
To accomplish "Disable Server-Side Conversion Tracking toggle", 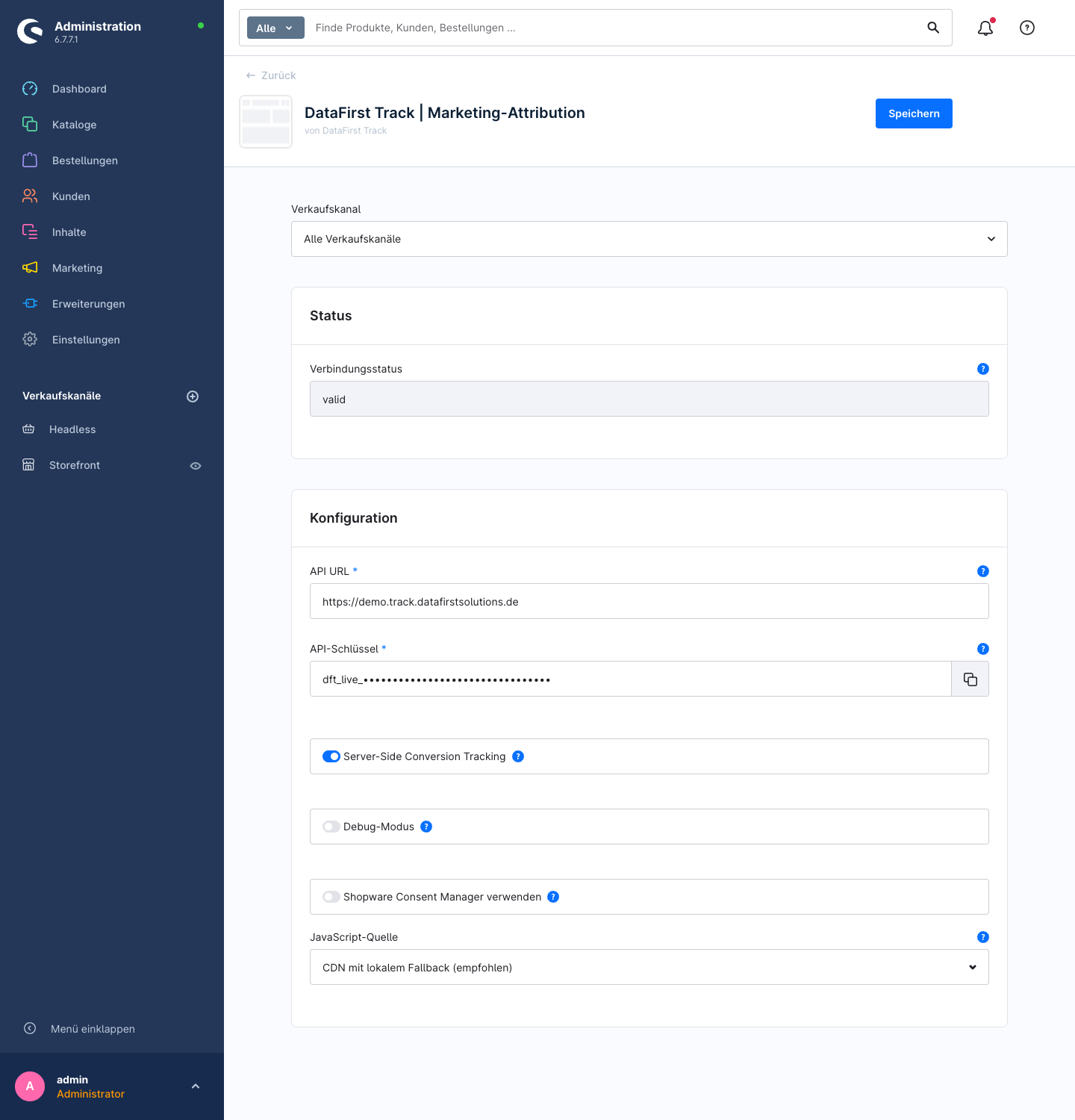I will click(x=331, y=756).
